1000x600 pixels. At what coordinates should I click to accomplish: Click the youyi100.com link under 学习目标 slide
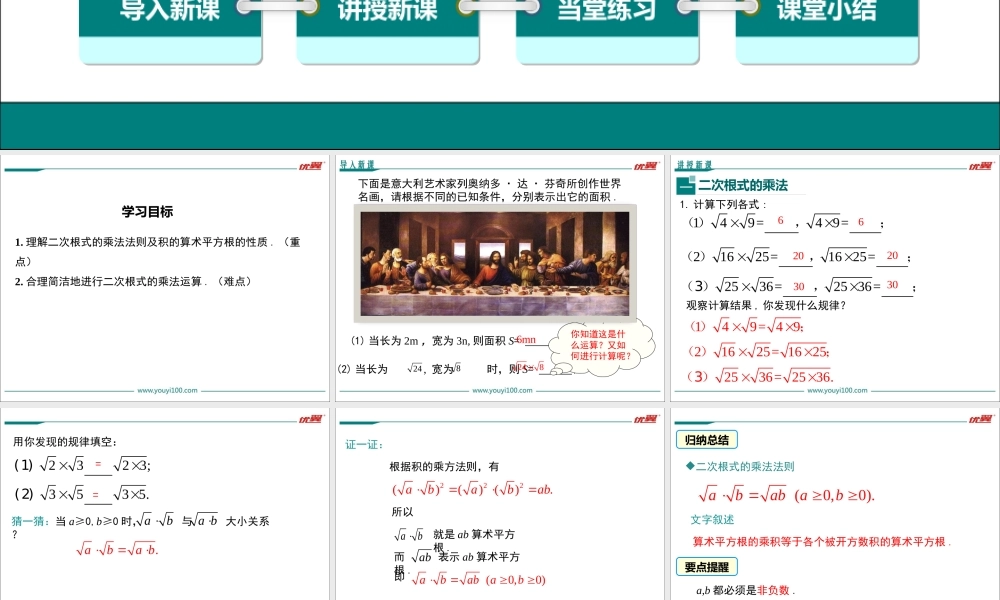pyautogui.click(x=166, y=391)
